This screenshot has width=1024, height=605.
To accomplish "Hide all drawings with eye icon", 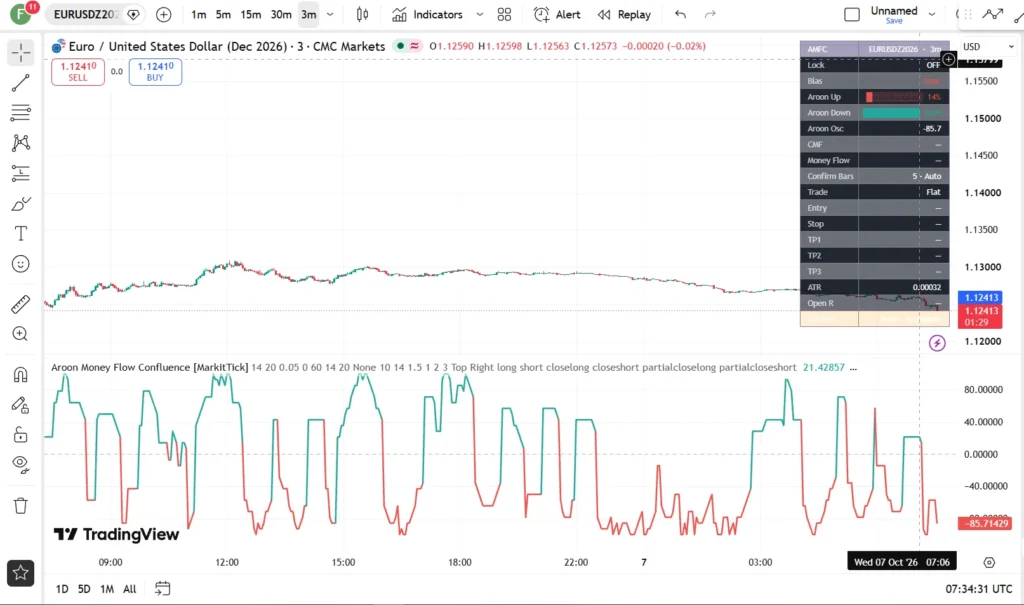I will [x=20, y=465].
